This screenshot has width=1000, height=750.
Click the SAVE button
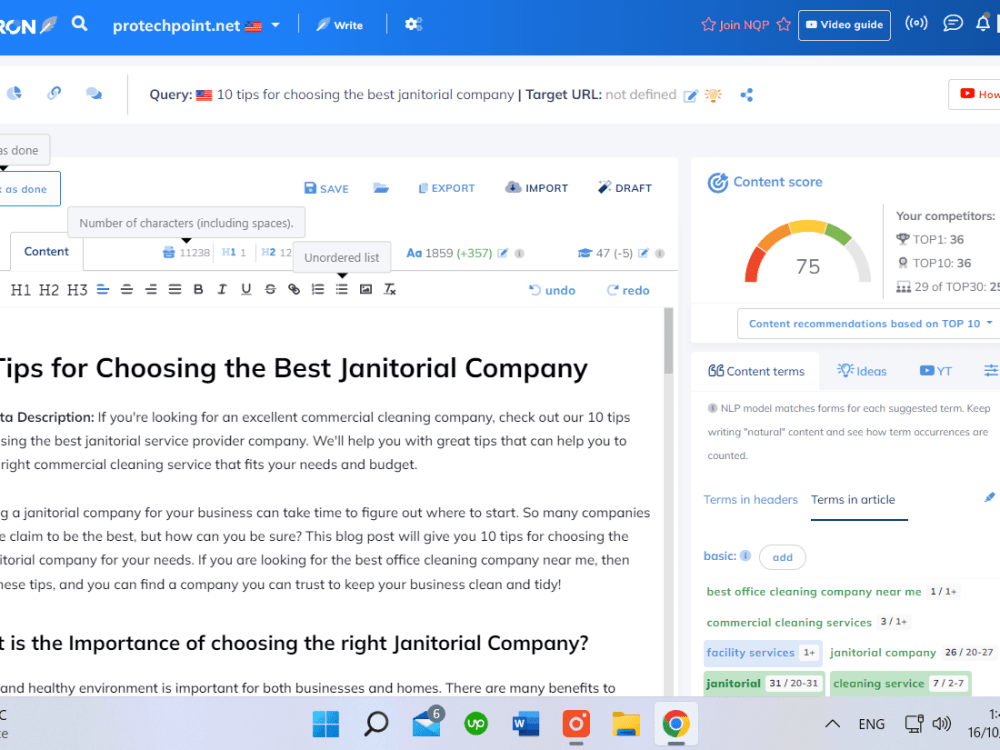pos(327,188)
